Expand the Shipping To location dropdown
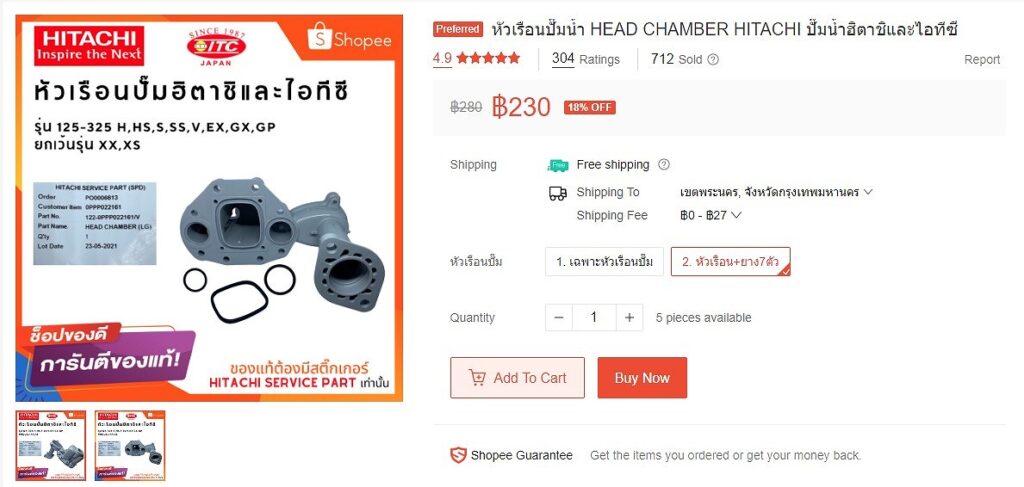The image size is (1024, 487). pyautogui.click(x=776, y=192)
